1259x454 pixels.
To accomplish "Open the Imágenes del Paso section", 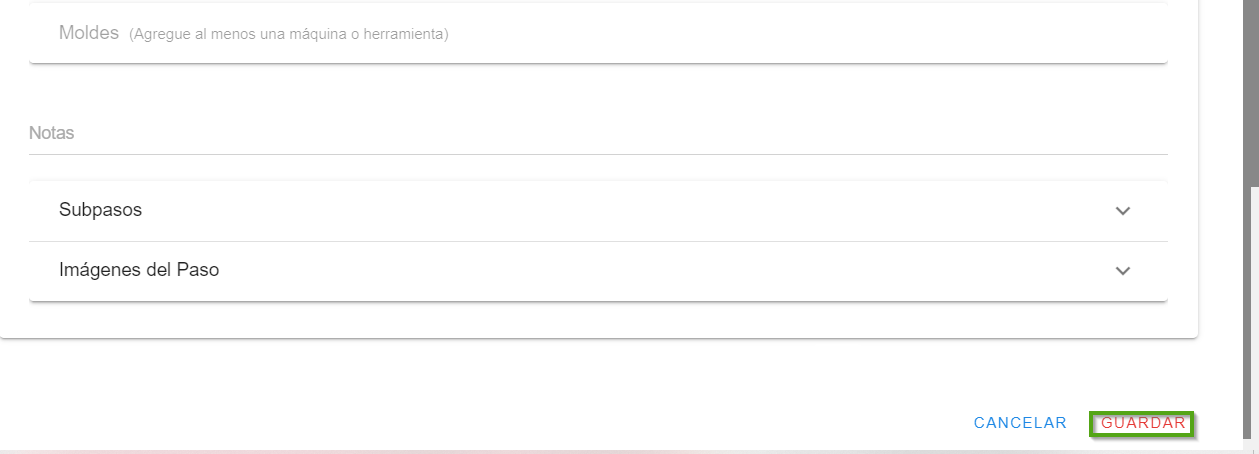I will pos(598,270).
